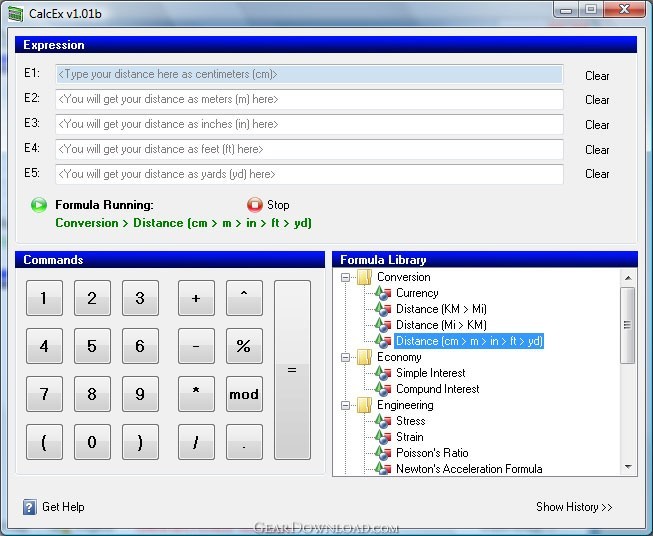Viewport: 653px width, 536px height.
Task: Click the number 0 key
Action: pos(92,442)
